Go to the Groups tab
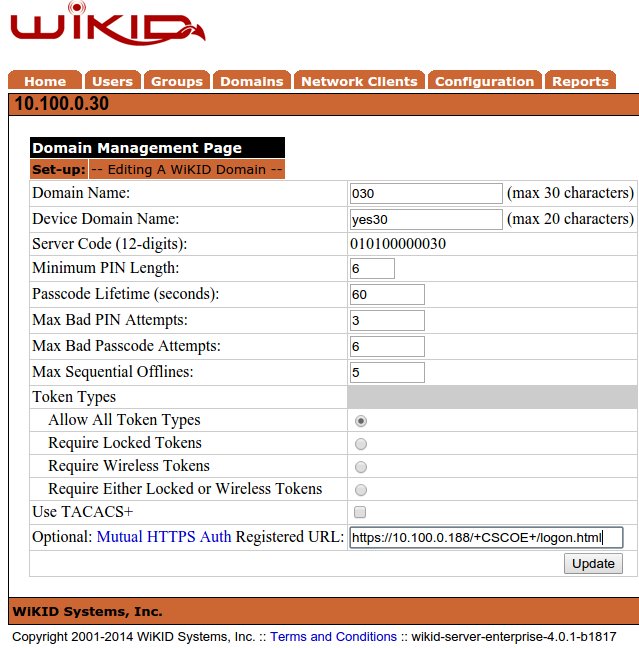Screen dimensions: 639x648 (177, 82)
